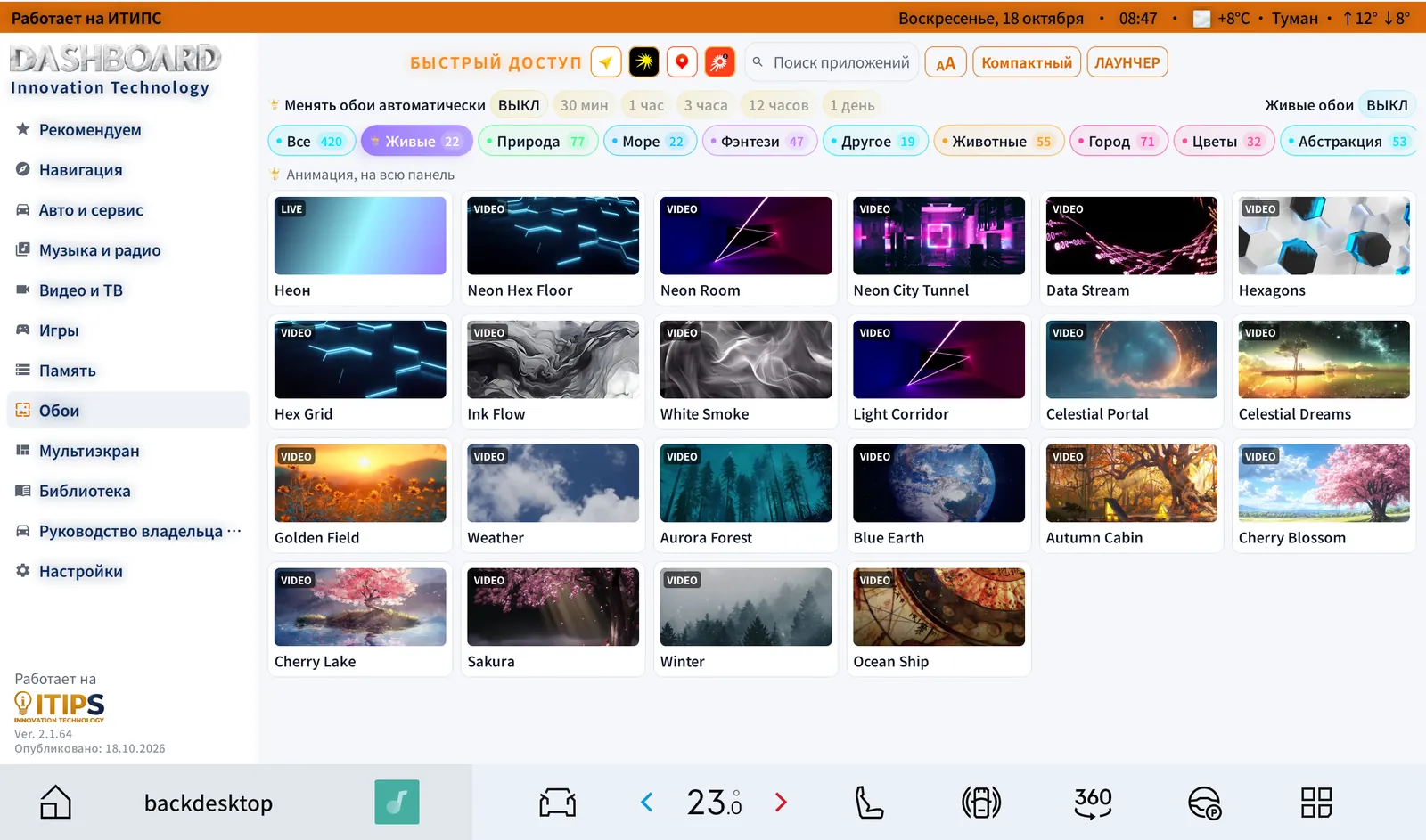This screenshot has width=1426, height=840.
Task: Select the 30 мин interval option
Action: click(584, 105)
